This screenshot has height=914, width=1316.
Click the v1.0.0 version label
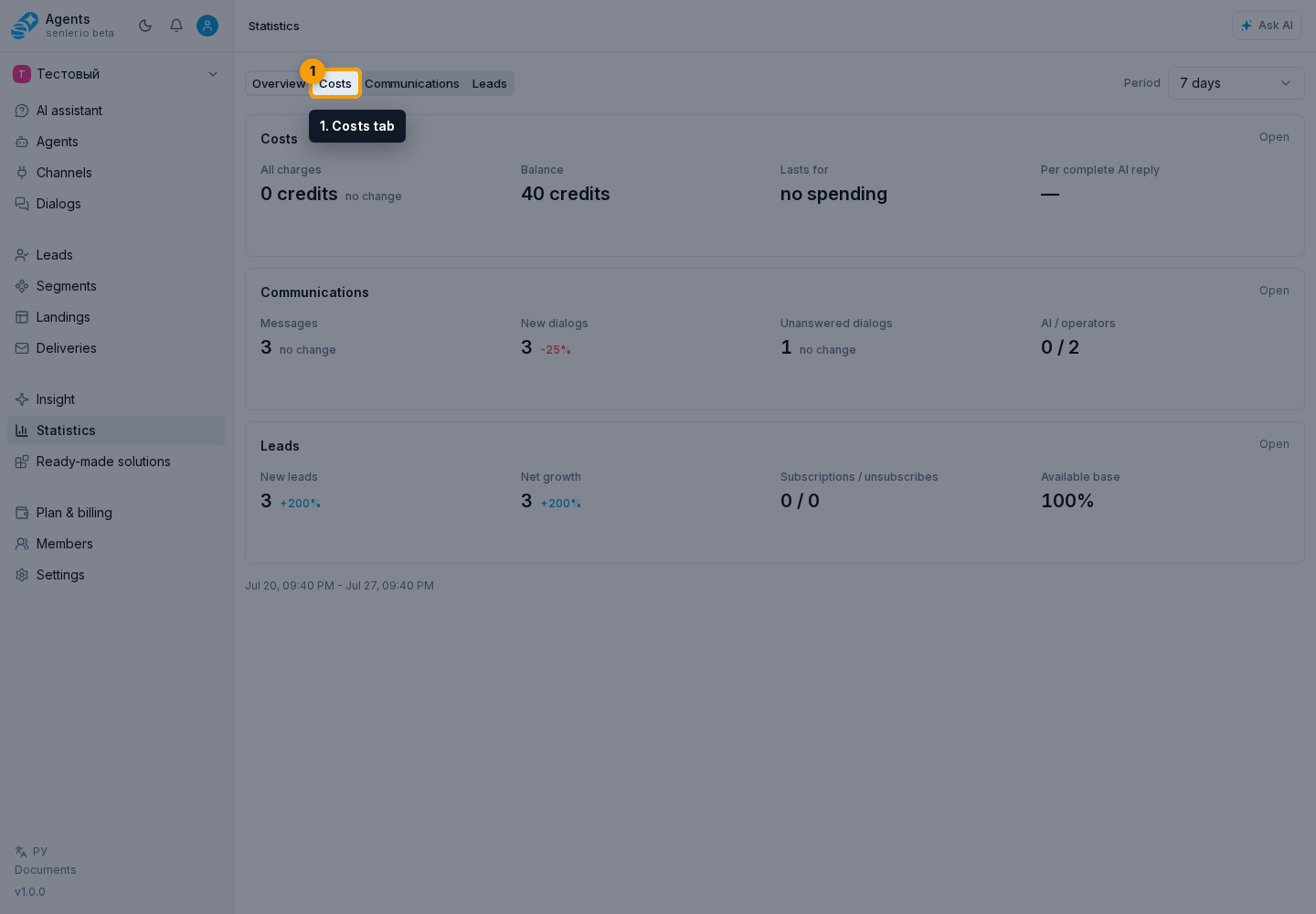click(x=30, y=892)
